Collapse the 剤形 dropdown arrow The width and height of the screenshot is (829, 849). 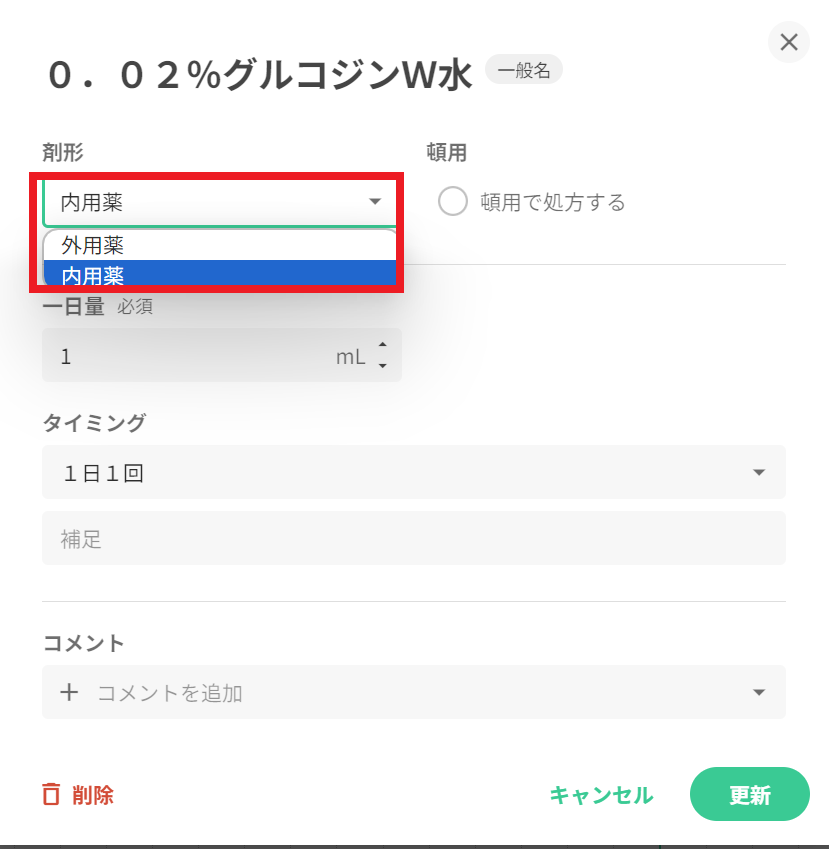(x=375, y=202)
